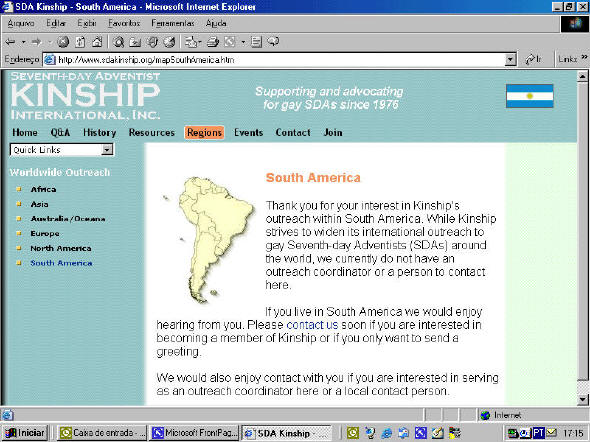Click the Media toolbar icon
Viewport: 590px width, 442px height.
tap(152, 42)
